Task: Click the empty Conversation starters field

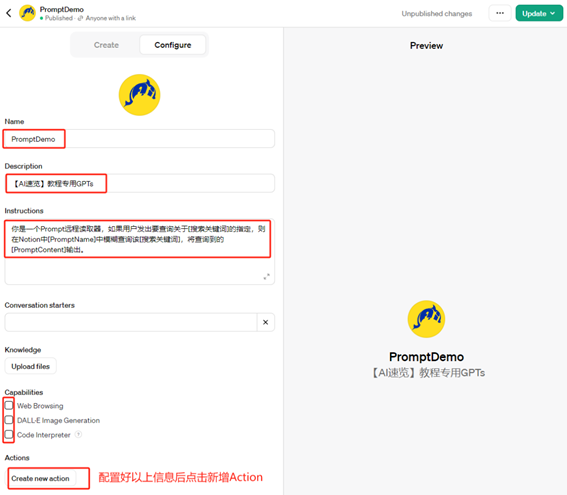Action: 131,322
